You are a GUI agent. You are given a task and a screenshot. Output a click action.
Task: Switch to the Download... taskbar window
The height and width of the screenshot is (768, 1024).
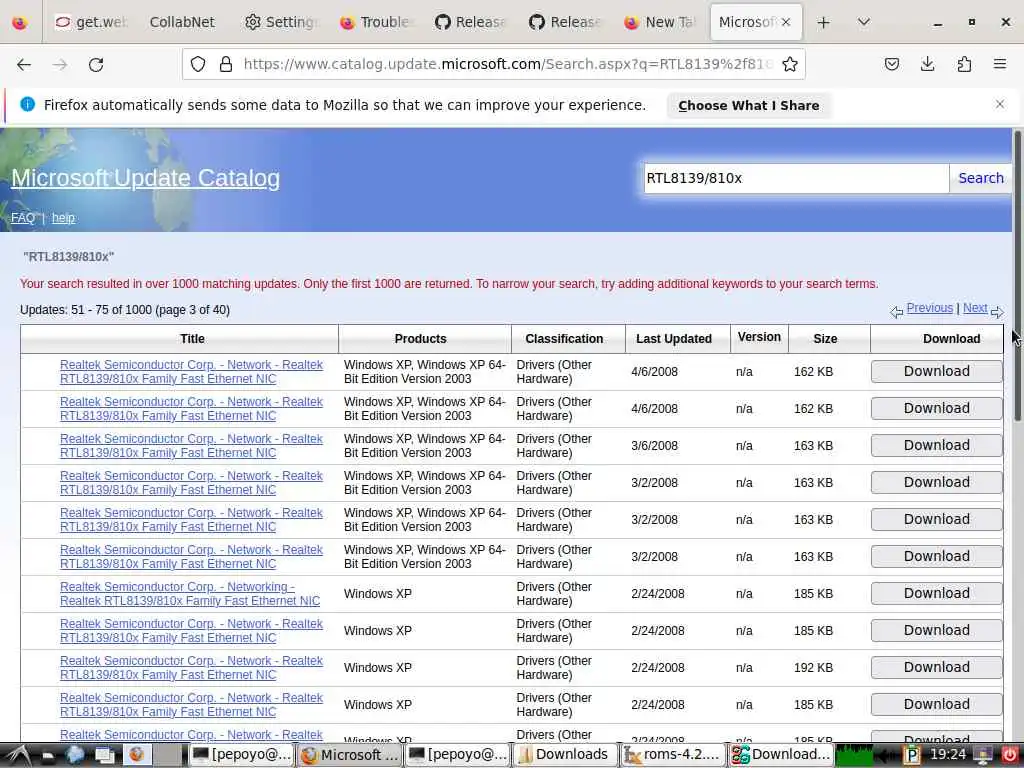781,755
